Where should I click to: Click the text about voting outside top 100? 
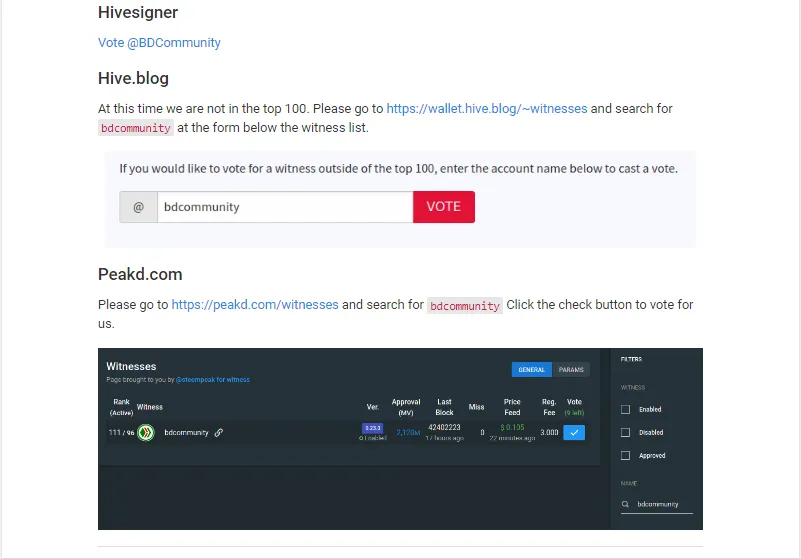click(398, 169)
